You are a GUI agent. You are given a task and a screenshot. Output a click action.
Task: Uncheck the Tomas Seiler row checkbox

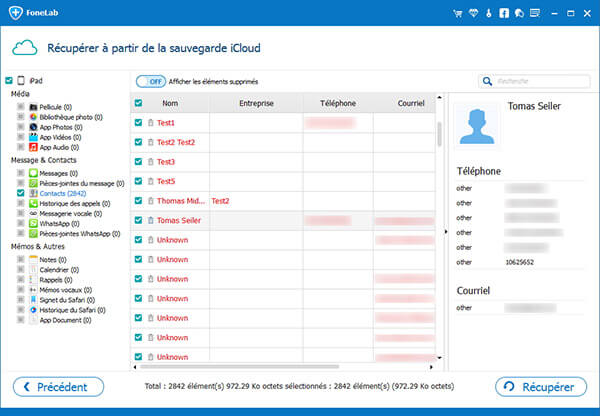(139, 220)
